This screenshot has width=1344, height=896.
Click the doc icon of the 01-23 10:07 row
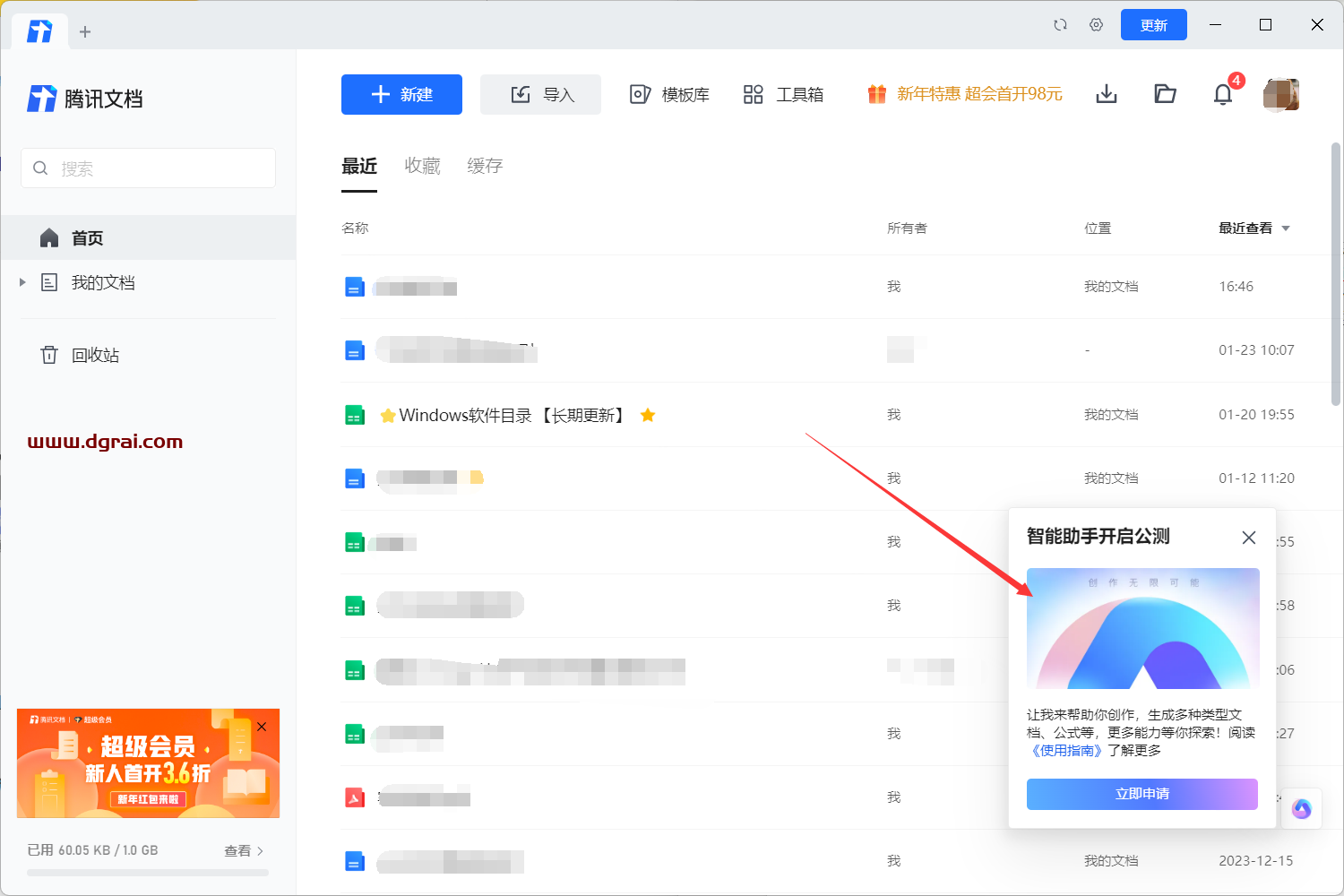(x=355, y=350)
